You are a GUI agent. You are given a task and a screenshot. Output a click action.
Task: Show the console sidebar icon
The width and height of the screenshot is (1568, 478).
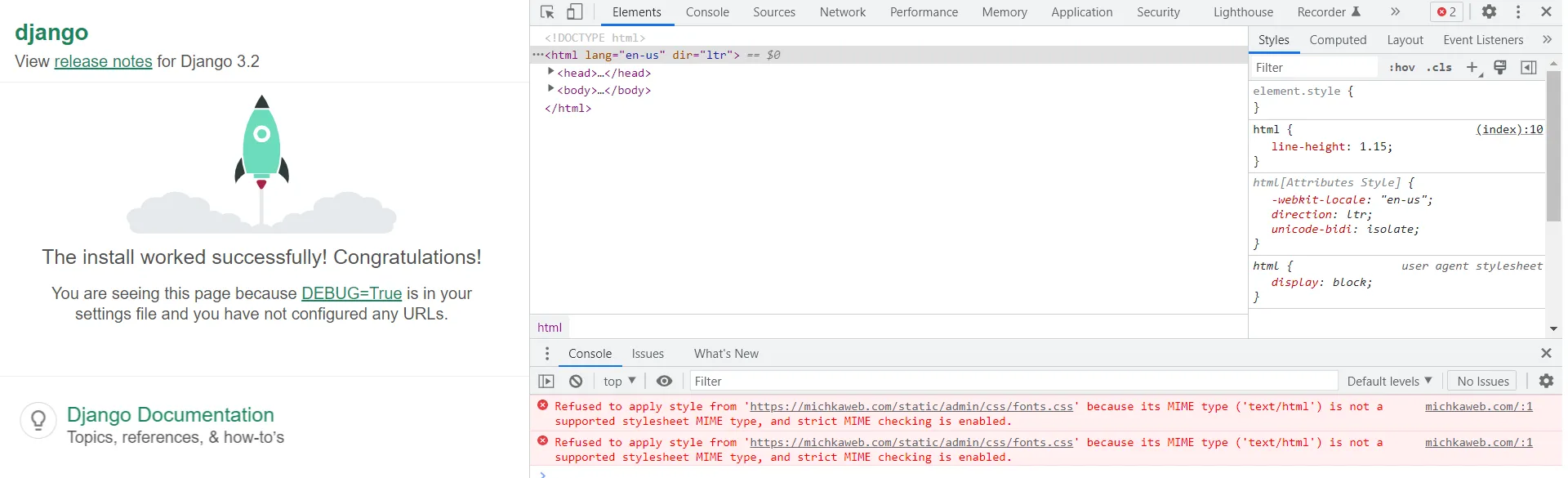pyautogui.click(x=546, y=381)
